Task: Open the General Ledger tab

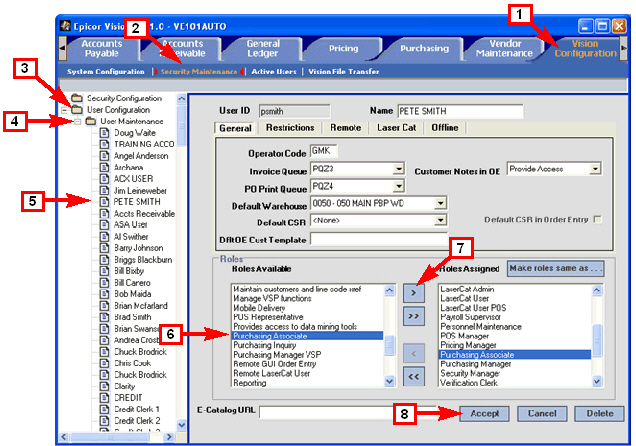Action: (x=262, y=48)
